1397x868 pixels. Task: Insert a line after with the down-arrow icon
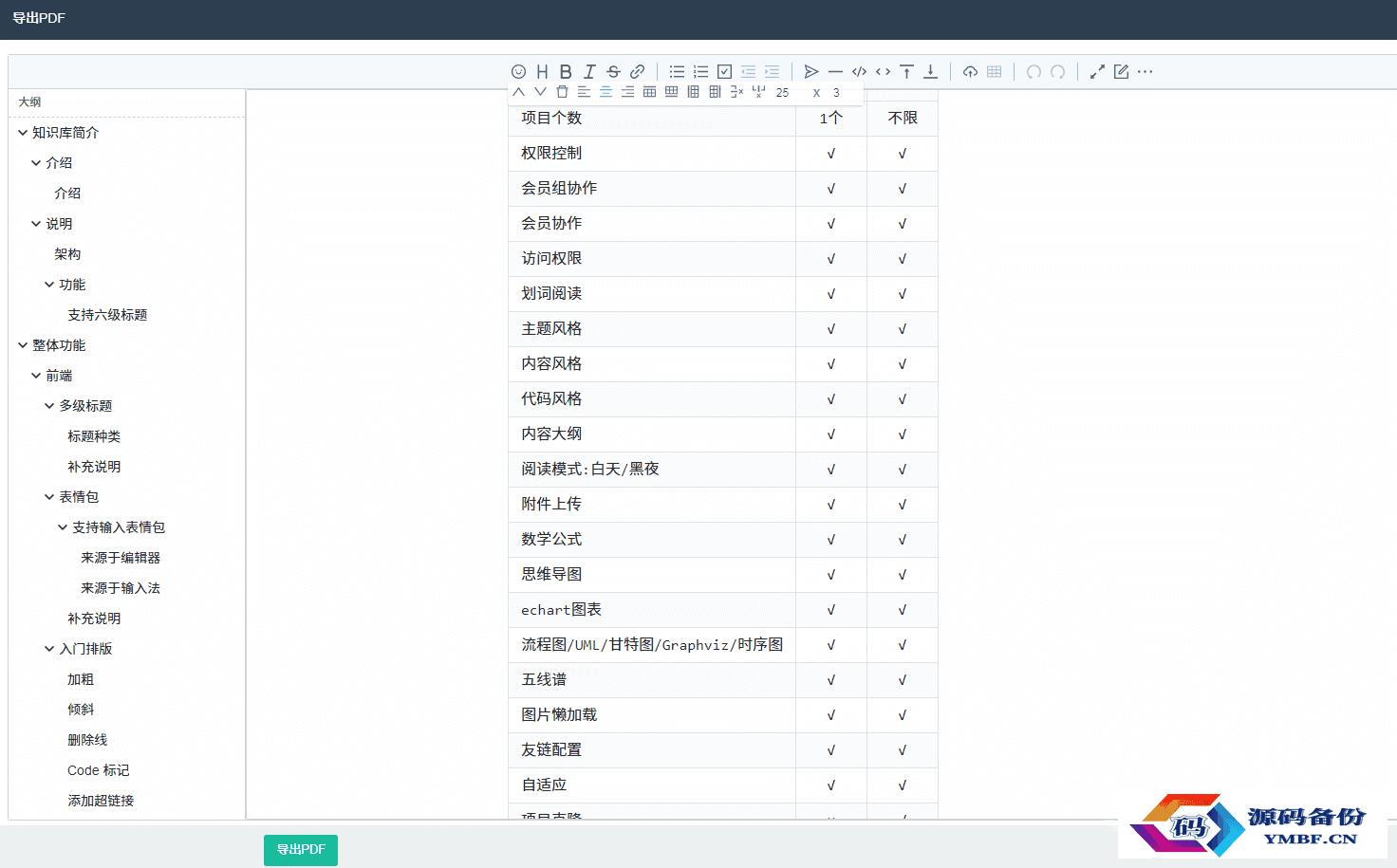pyautogui.click(x=930, y=72)
